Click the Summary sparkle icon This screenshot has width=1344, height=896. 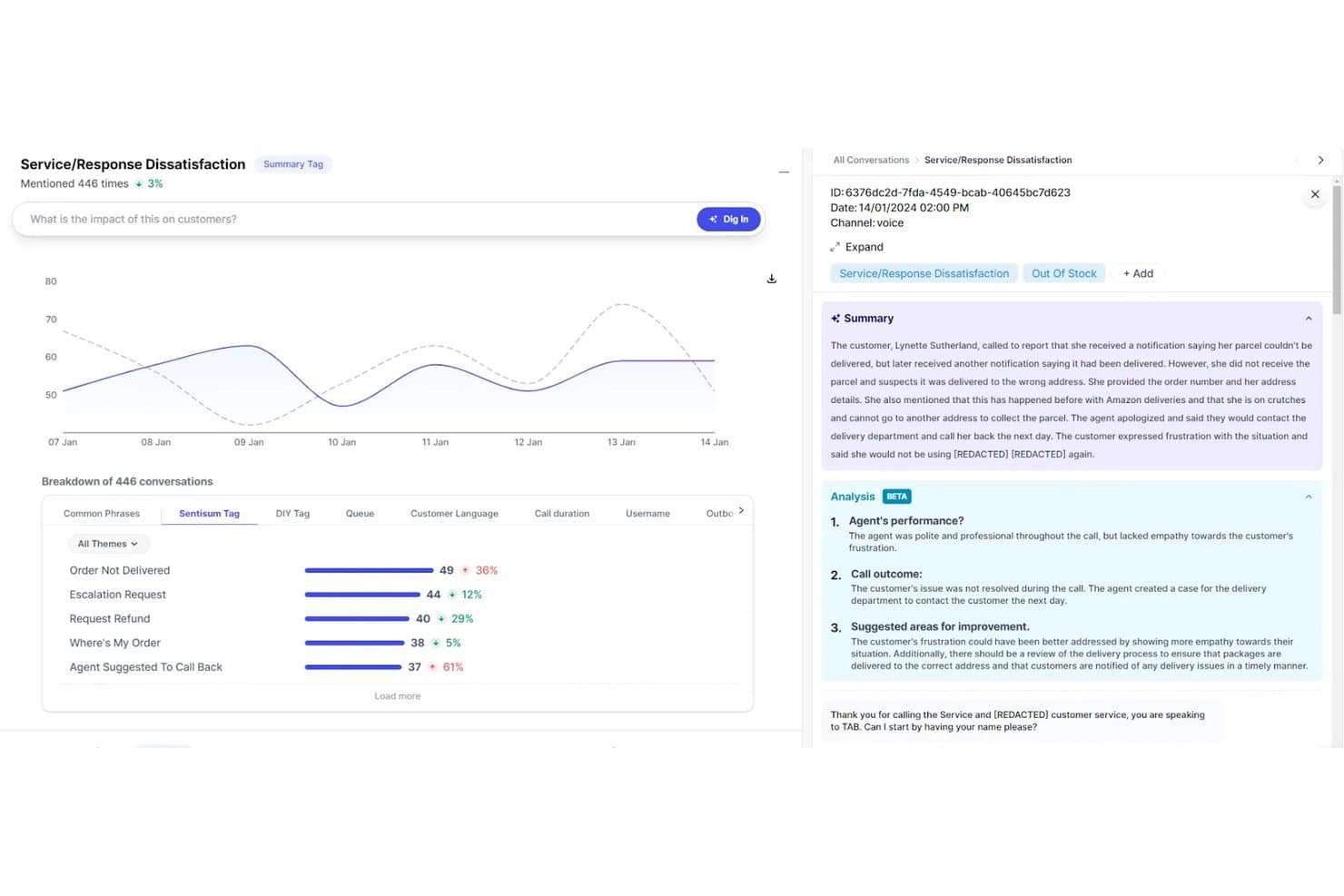pyautogui.click(x=835, y=319)
